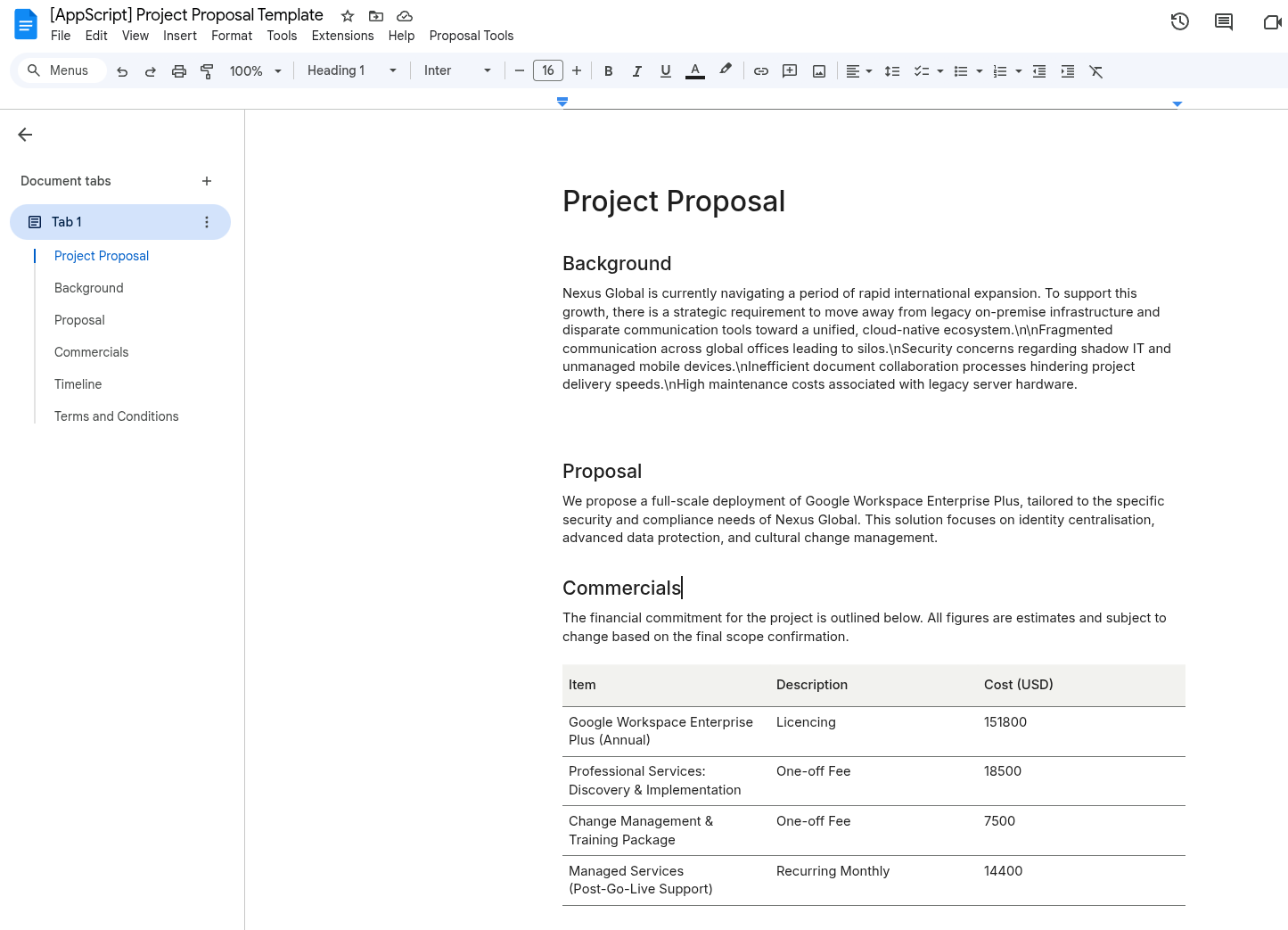Open the Proposal Tools menu

pyautogui.click(x=471, y=36)
